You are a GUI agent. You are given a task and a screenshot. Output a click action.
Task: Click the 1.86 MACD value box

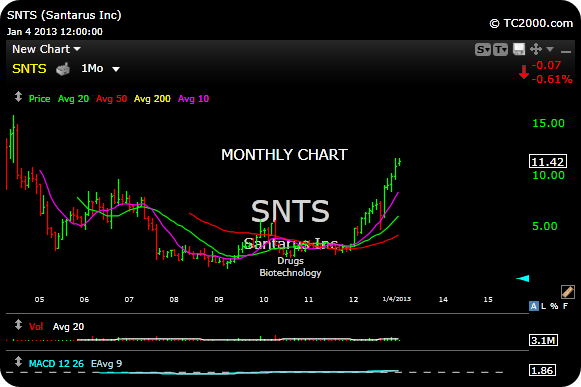[x=542, y=370]
